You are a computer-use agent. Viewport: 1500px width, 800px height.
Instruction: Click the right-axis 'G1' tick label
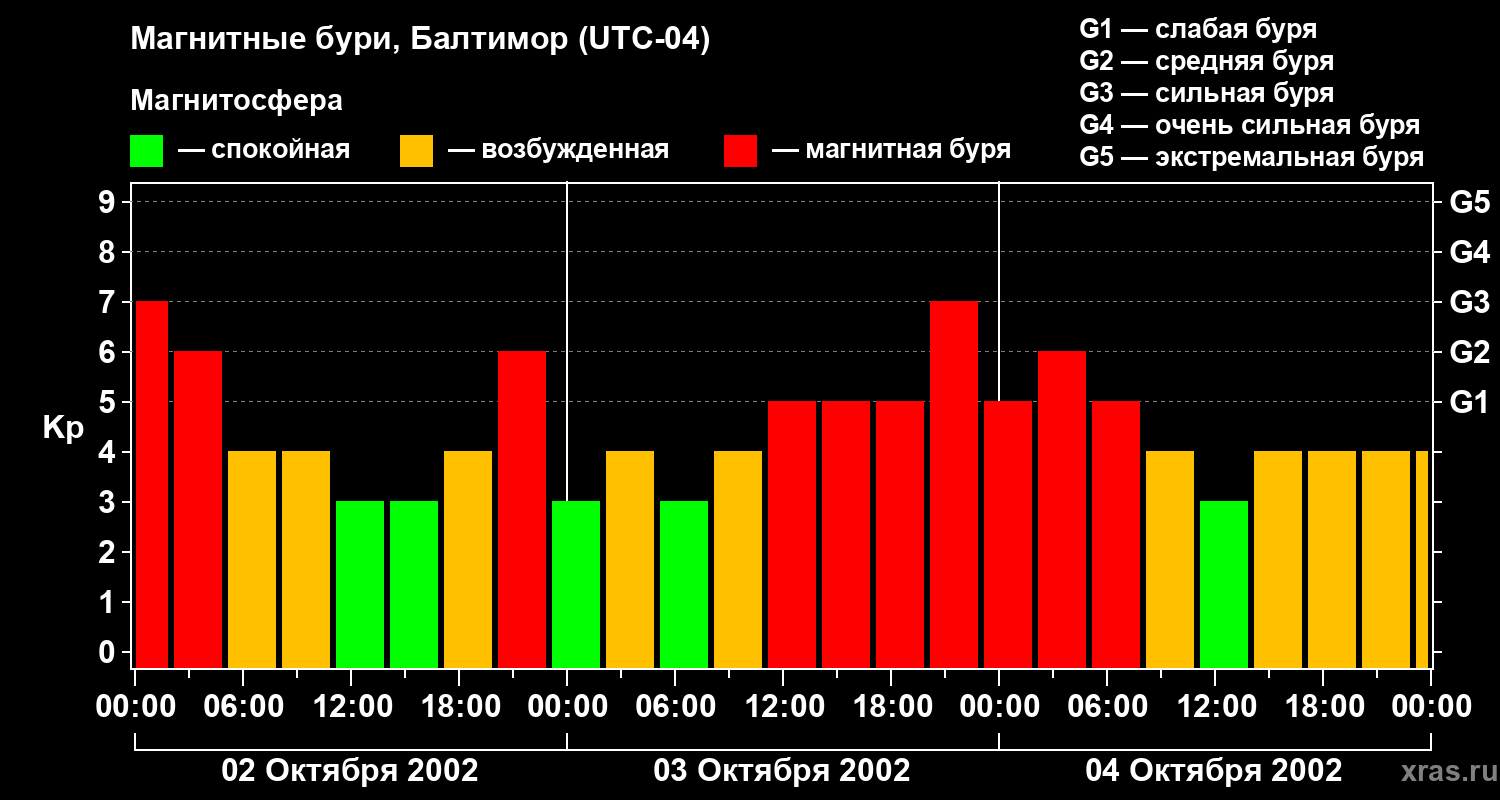(x=1469, y=402)
